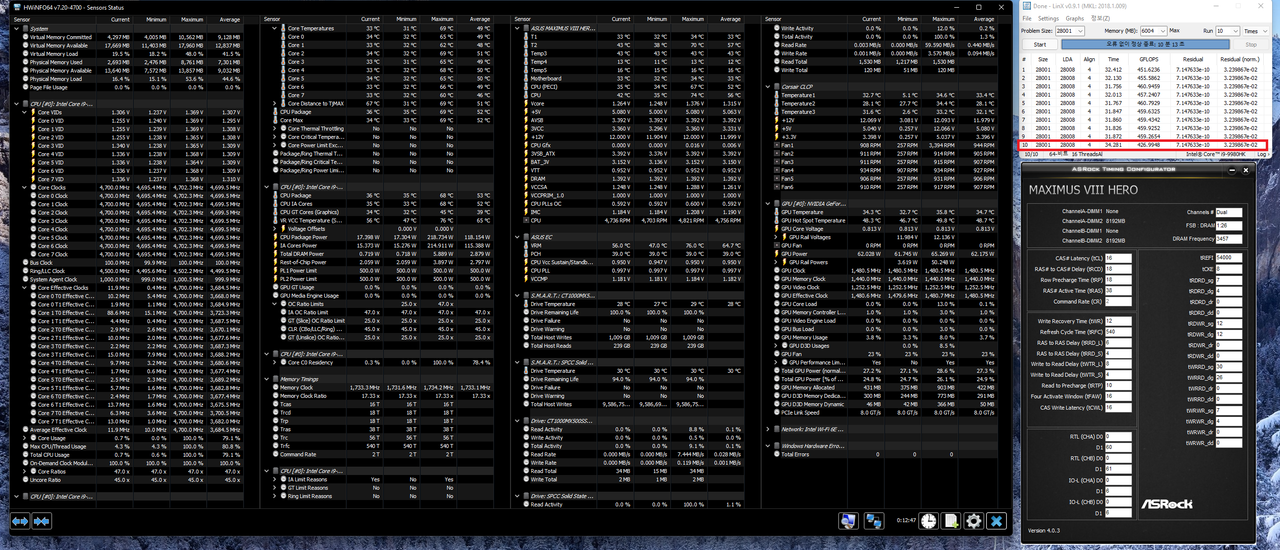
Task: Open the LinX File menu
Action: coord(1027,18)
